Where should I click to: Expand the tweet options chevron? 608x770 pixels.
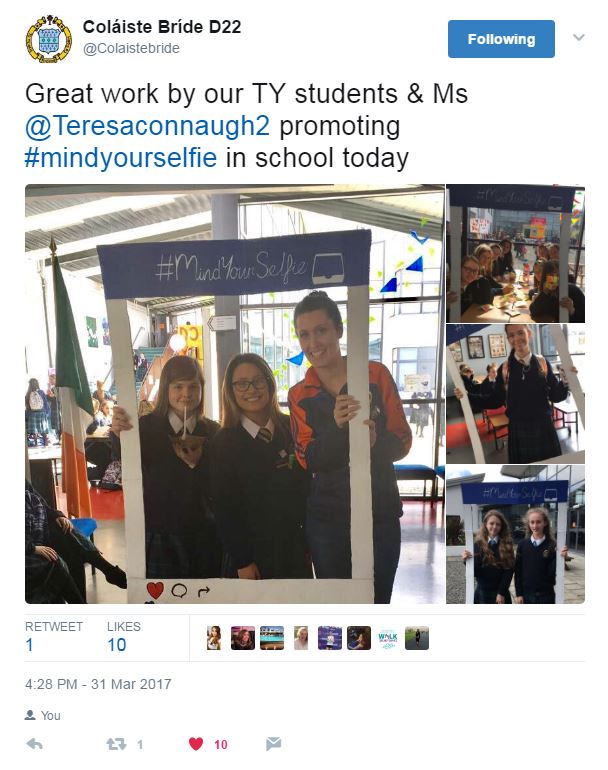[579, 37]
